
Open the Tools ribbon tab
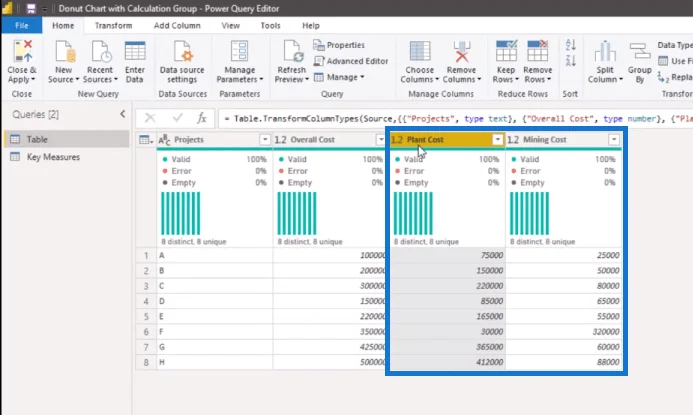click(x=270, y=26)
